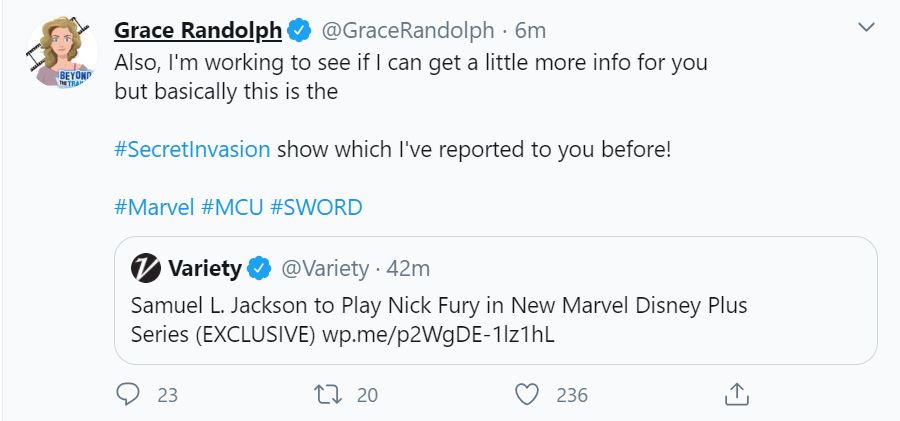Click Variety's blue verified badge

coord(259,268)
